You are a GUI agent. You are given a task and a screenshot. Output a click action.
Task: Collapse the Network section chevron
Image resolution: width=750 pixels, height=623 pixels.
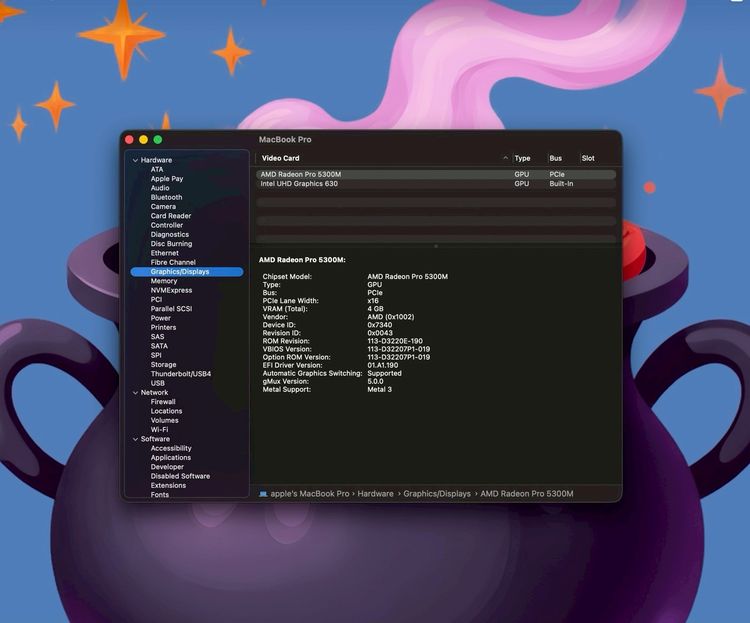click(135, 393)
